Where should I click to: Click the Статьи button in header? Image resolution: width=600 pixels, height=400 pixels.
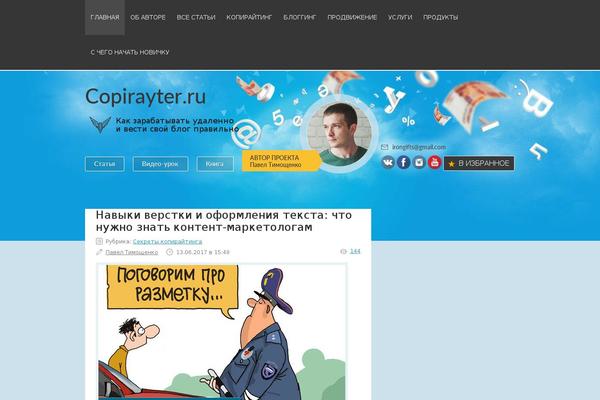(x=104, y=164)
